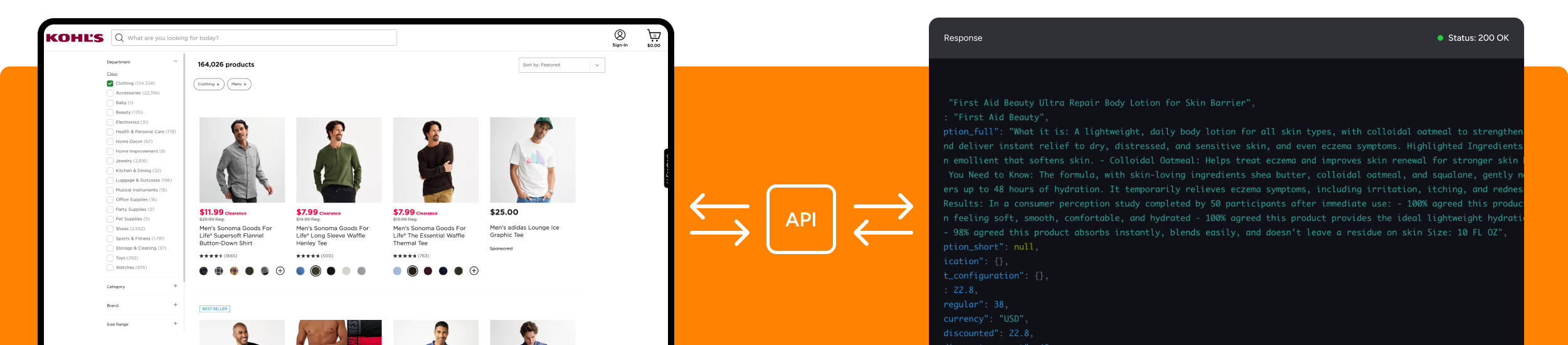Open the adidas white tee product image
This screenshot has height=345, width=1568.
click(532, 160)
